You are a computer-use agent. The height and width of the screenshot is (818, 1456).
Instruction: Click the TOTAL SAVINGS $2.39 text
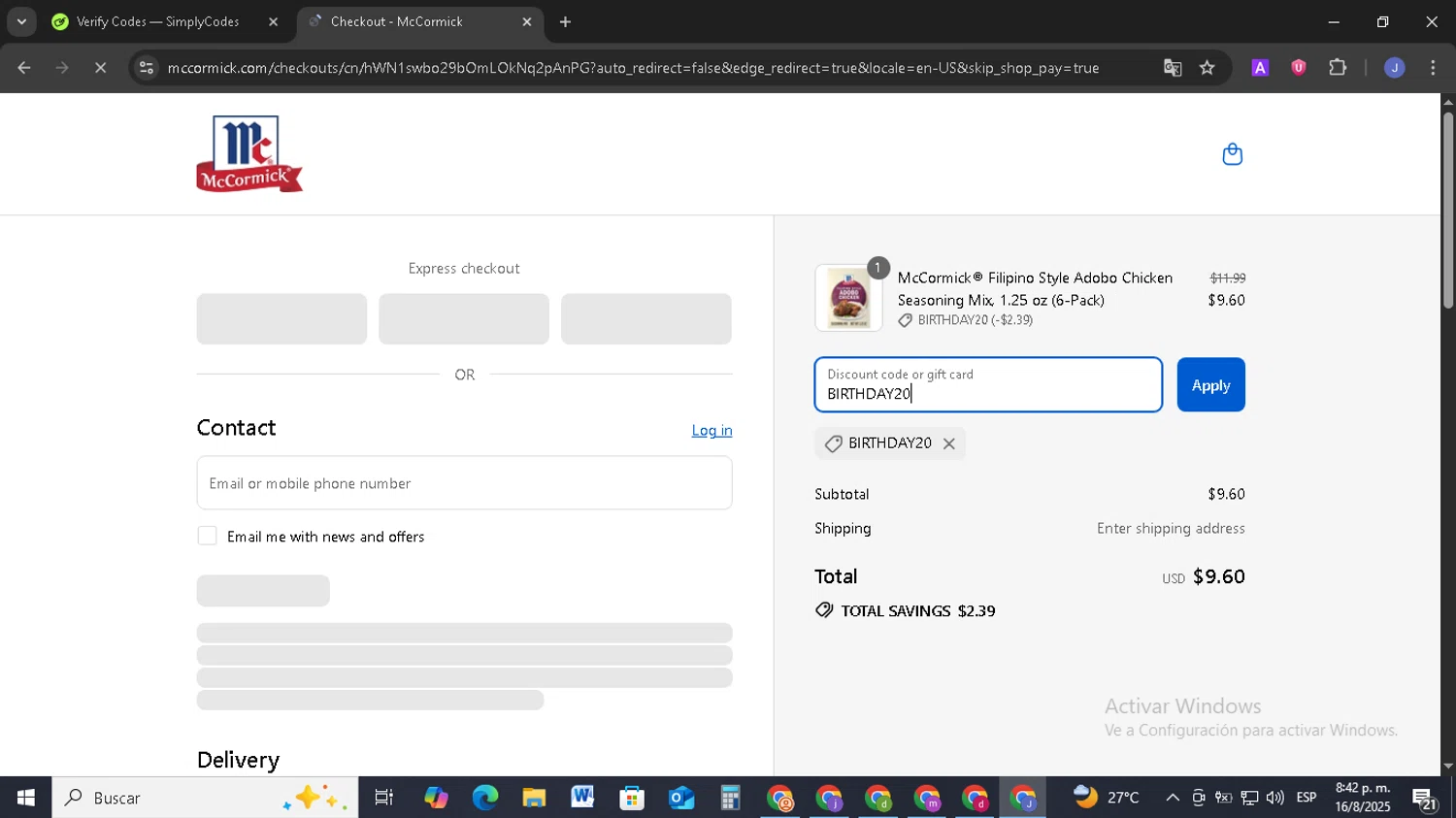click(x=918, y=610)
